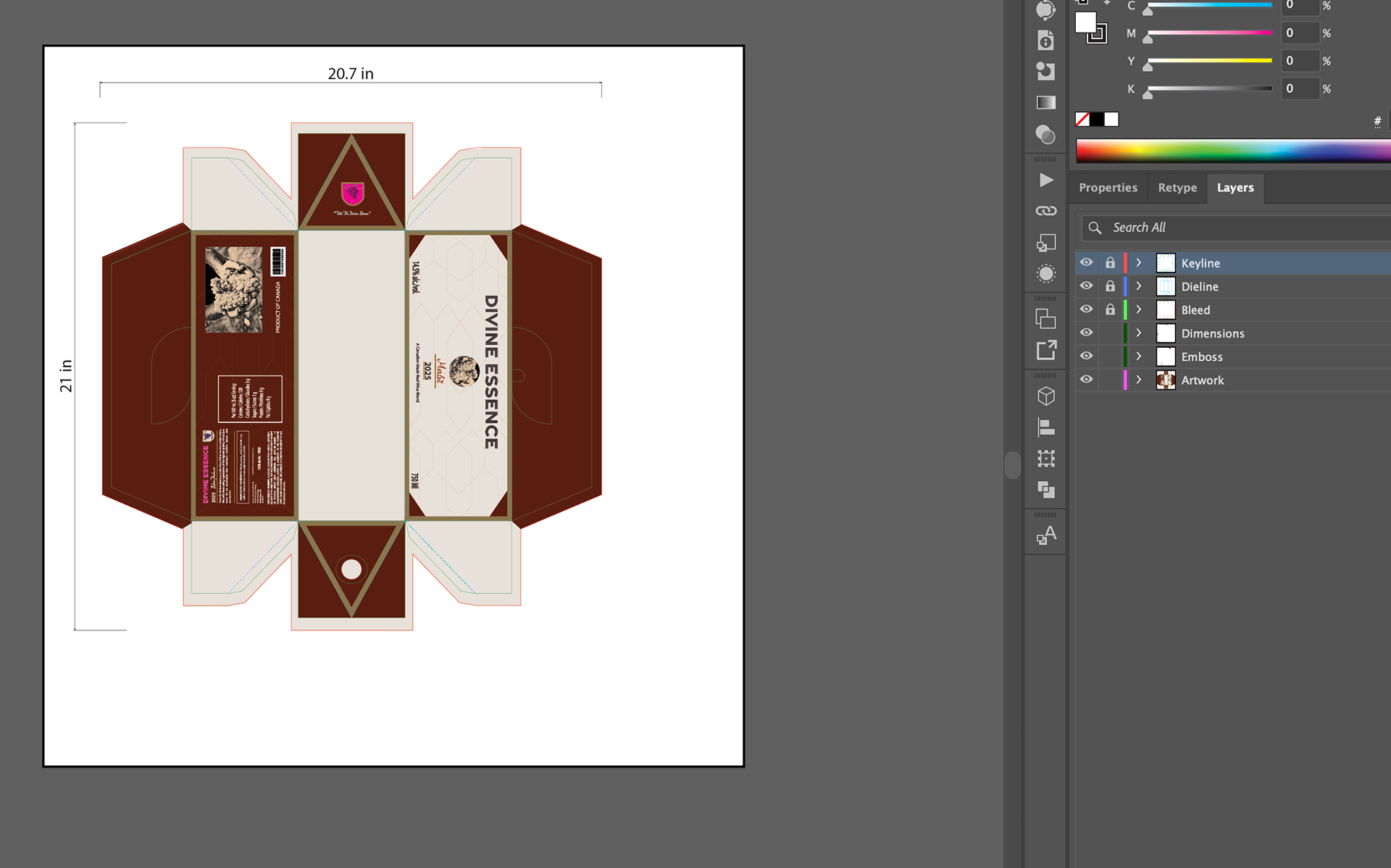Screen dimensions: 1391x868
Task: Hide the Artwork layer
Action: coord(1086,379)
